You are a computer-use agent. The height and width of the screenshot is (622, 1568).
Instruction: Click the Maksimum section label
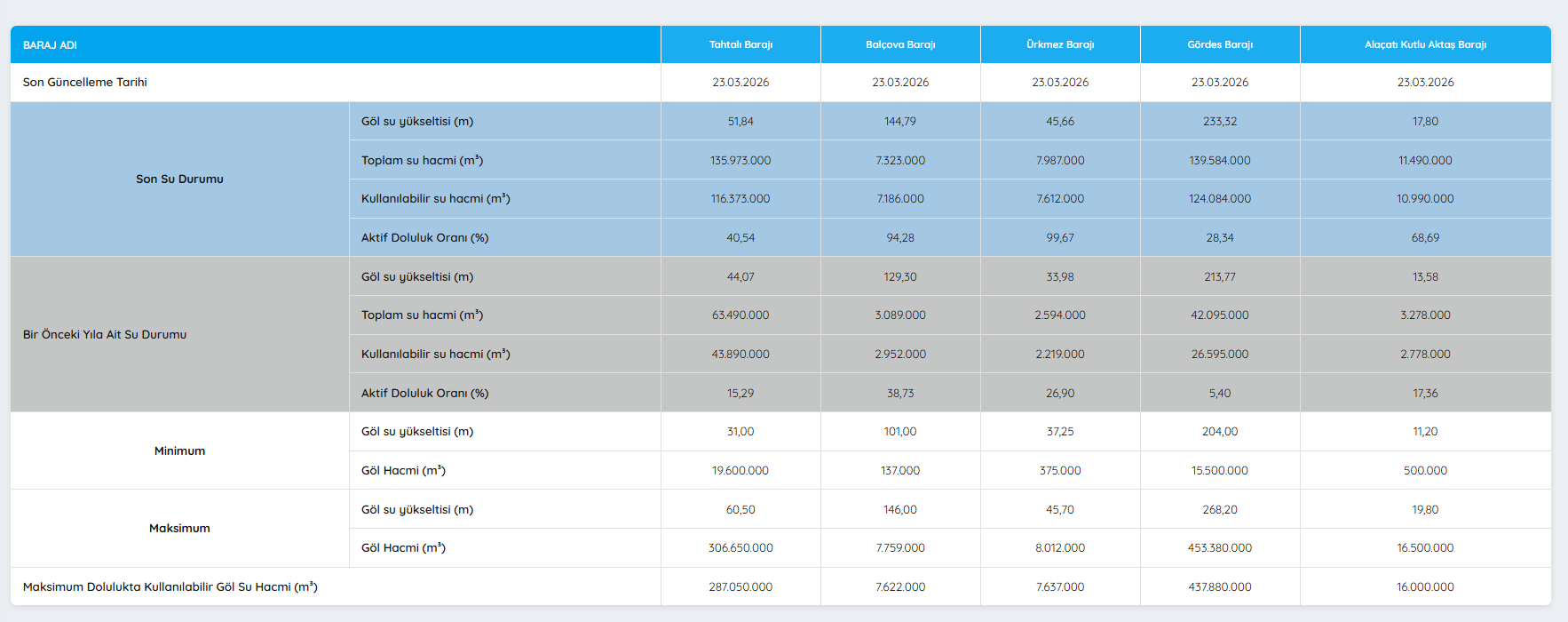pyautogui.click(x=179, y=529)
